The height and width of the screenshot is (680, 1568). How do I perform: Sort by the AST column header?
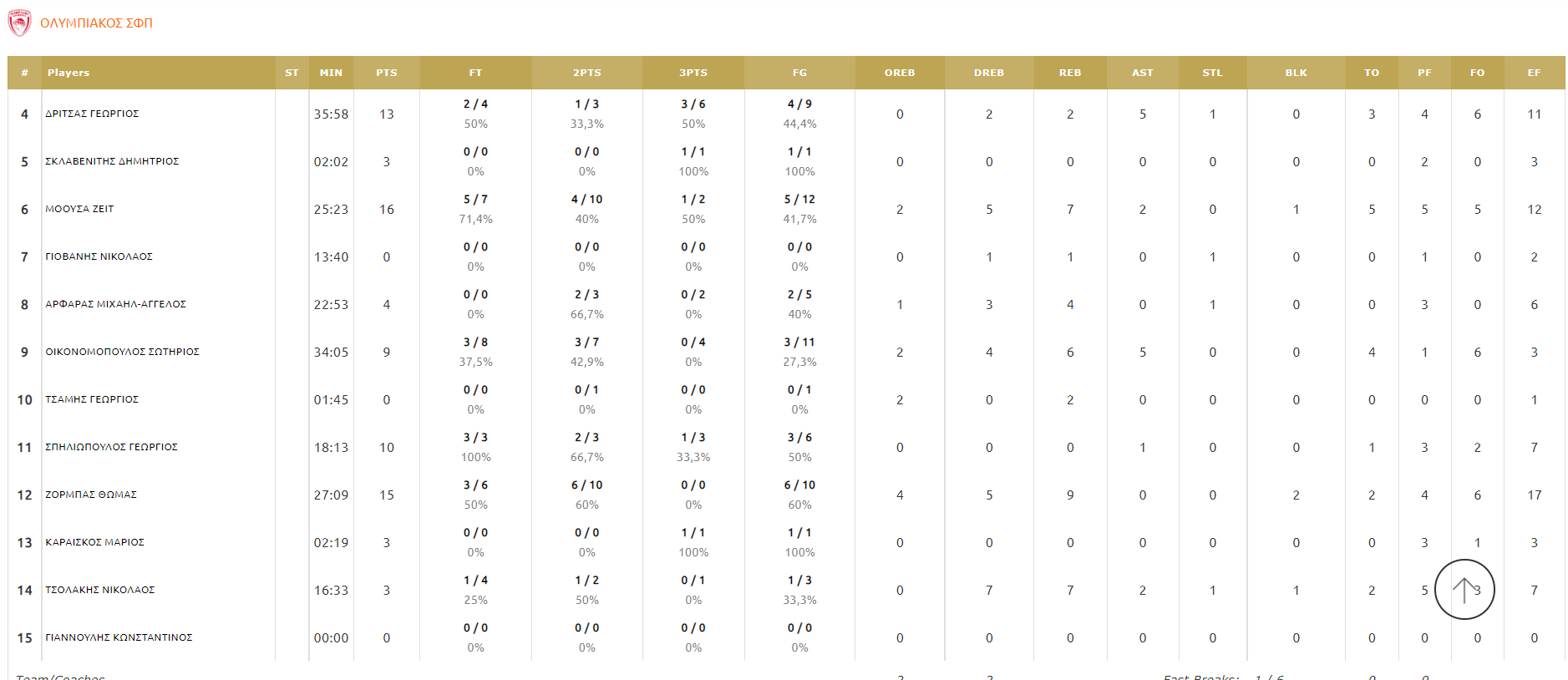(x=1142, y=73)
